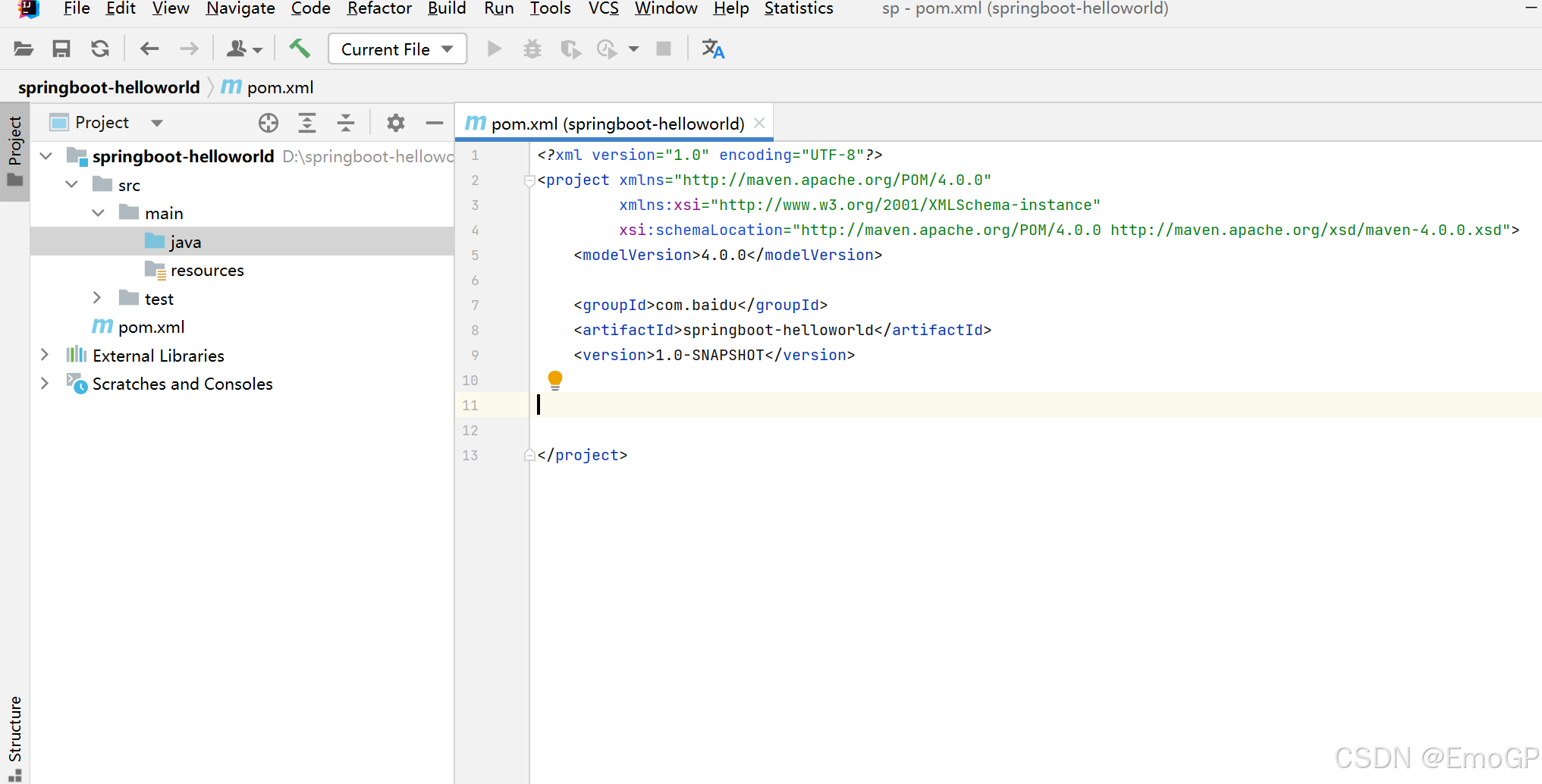Open the Run menu
The image size is (1542, 784).
pos(499,8)
